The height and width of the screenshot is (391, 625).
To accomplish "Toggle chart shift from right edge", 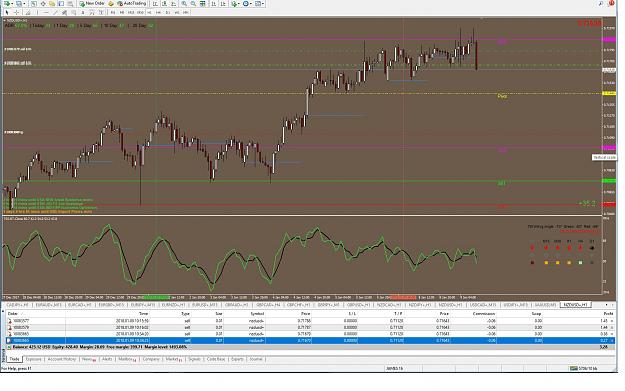I will coord(222,4).
